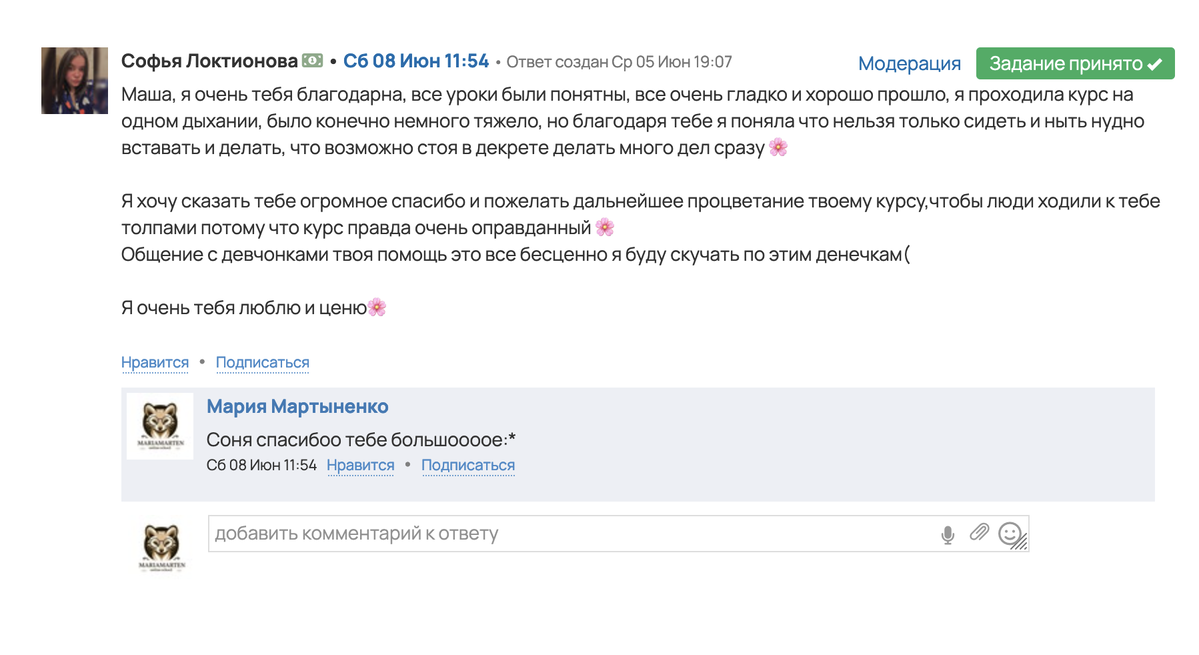The height and width of the screenshot is (655, 1199).
Task: Click the comment's Сб 08 Июн 11:54 timestamp
Action: click(x=261, y=465)
